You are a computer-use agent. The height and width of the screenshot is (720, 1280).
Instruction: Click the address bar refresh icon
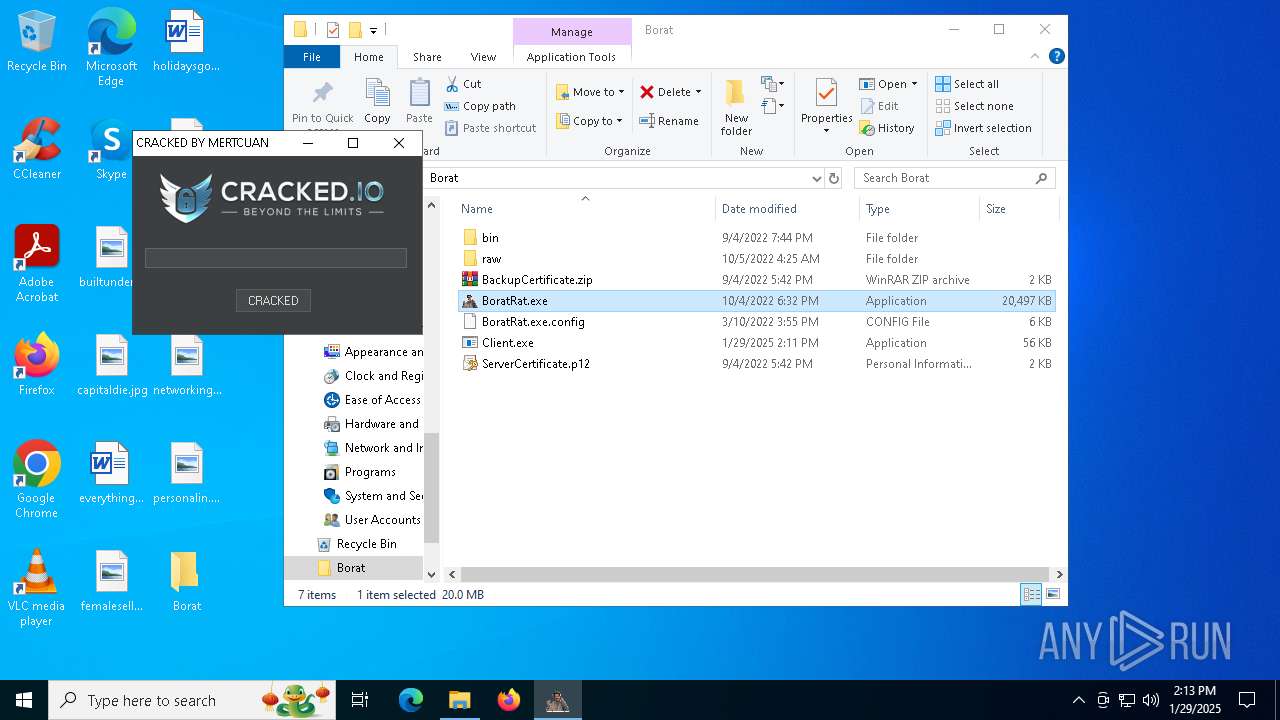(x=834, y=178)
